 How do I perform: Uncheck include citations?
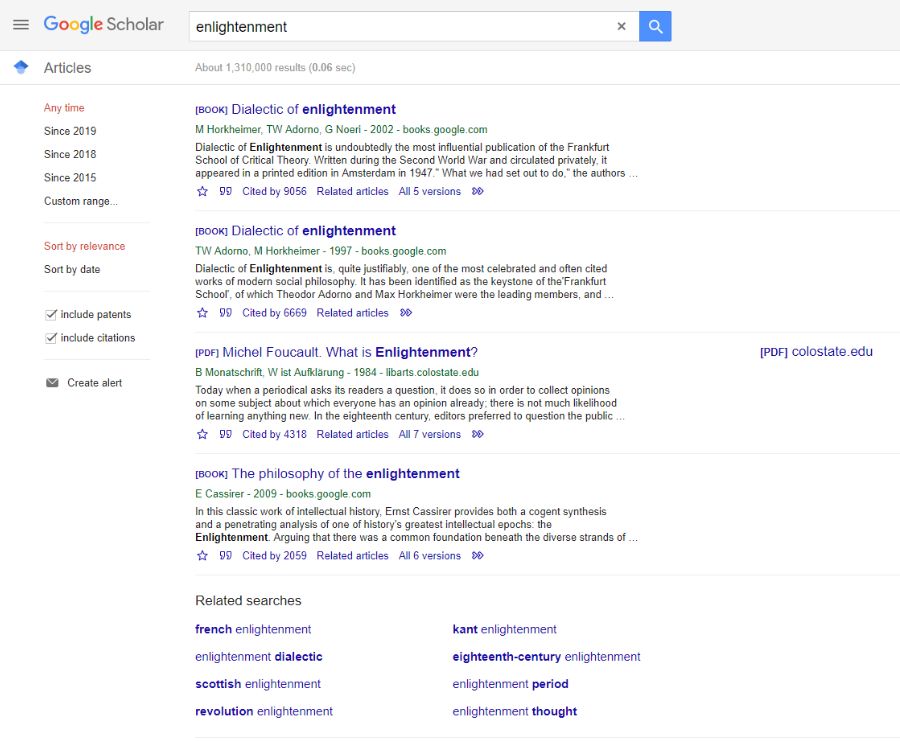click(x=50, y=338)
